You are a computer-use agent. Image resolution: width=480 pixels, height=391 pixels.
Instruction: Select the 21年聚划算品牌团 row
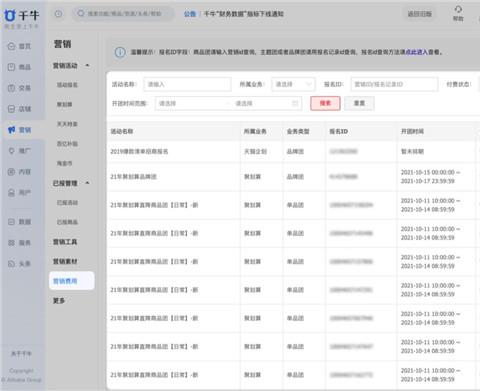293,177
